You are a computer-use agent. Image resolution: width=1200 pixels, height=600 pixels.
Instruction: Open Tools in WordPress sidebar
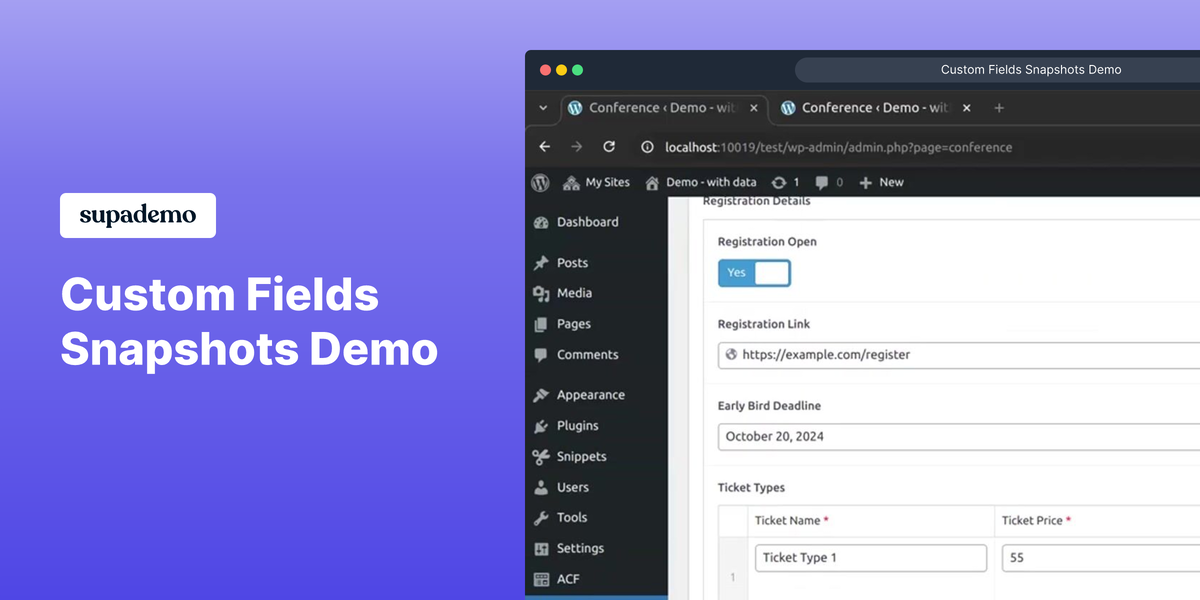click(x=596, y=517)
